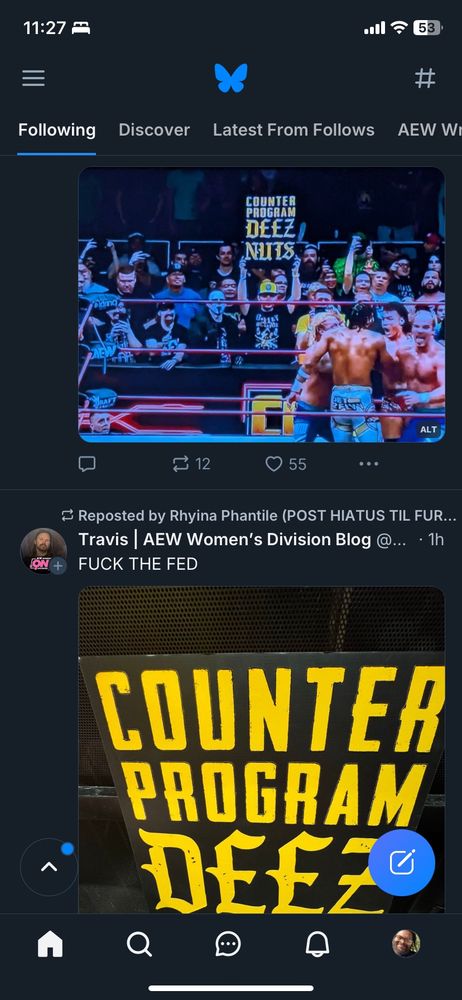The image size is (462, 1000).
Task: Open the three-dot post options menu
Action: [369, 464]
